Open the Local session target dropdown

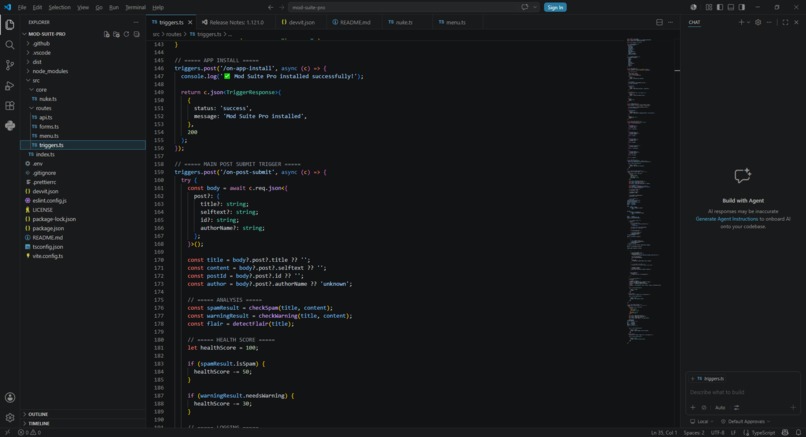click(x=702, y=422)
